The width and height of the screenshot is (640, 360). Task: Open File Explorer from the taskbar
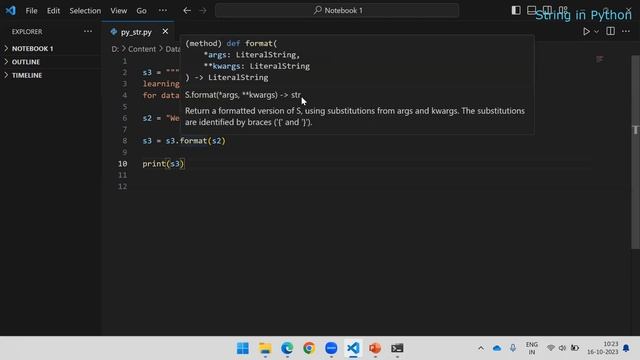[265, 348]
